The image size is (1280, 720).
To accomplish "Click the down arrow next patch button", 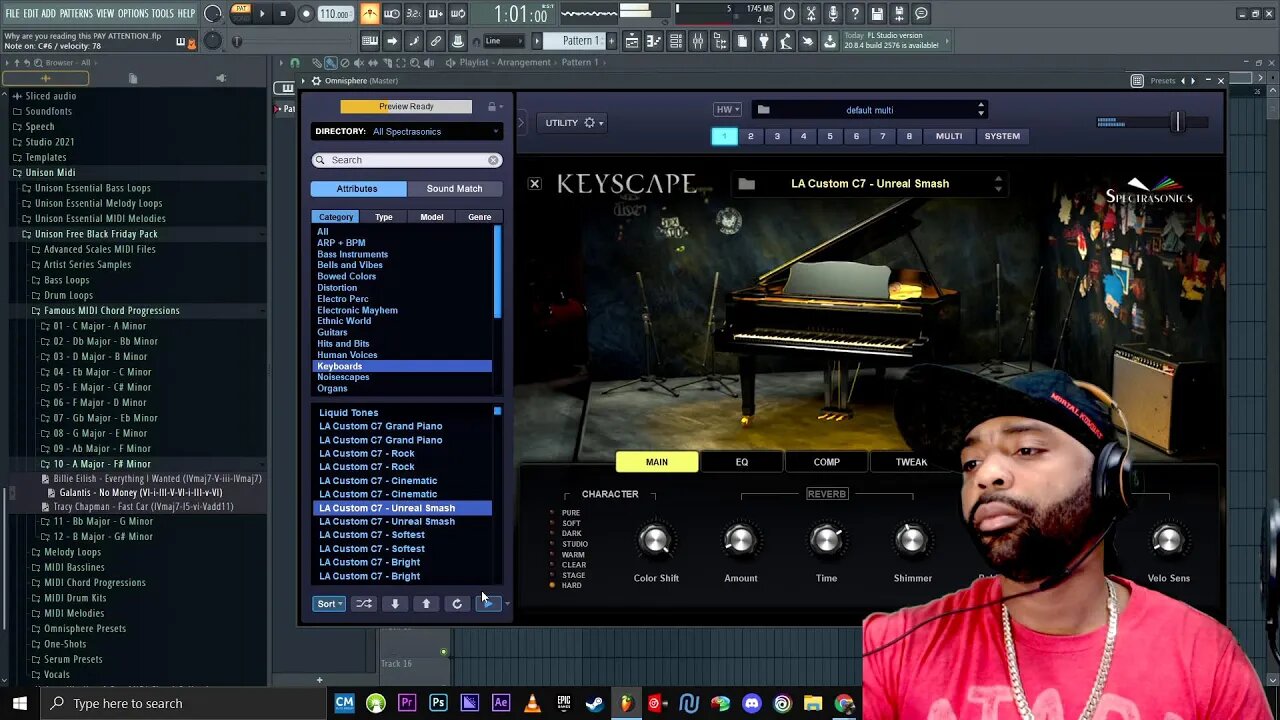I will tap(395, 604).
